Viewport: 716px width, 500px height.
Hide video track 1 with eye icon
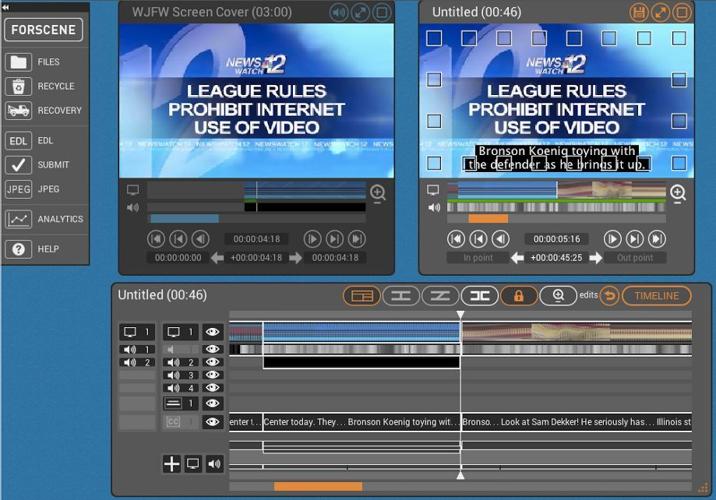(212, 332)
